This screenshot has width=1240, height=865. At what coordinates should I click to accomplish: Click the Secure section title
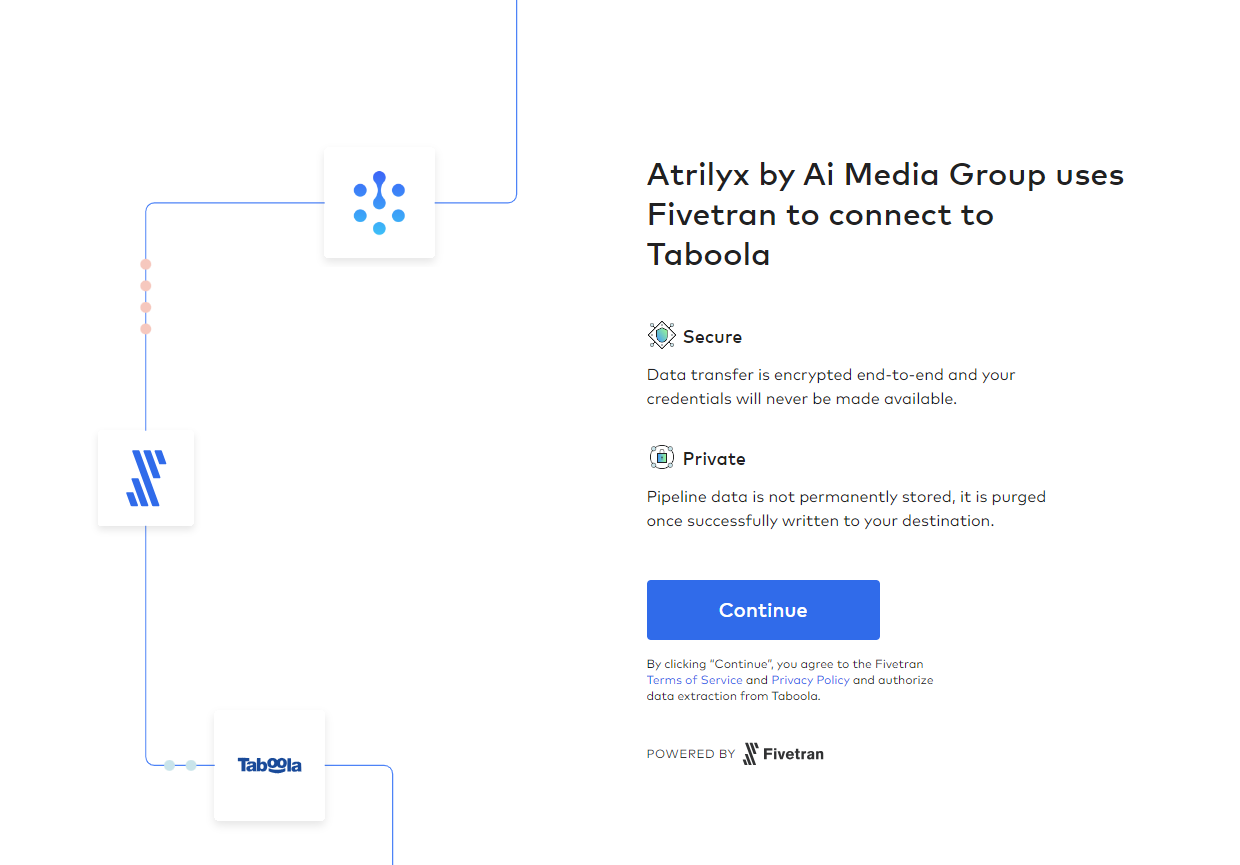(712, 337)
